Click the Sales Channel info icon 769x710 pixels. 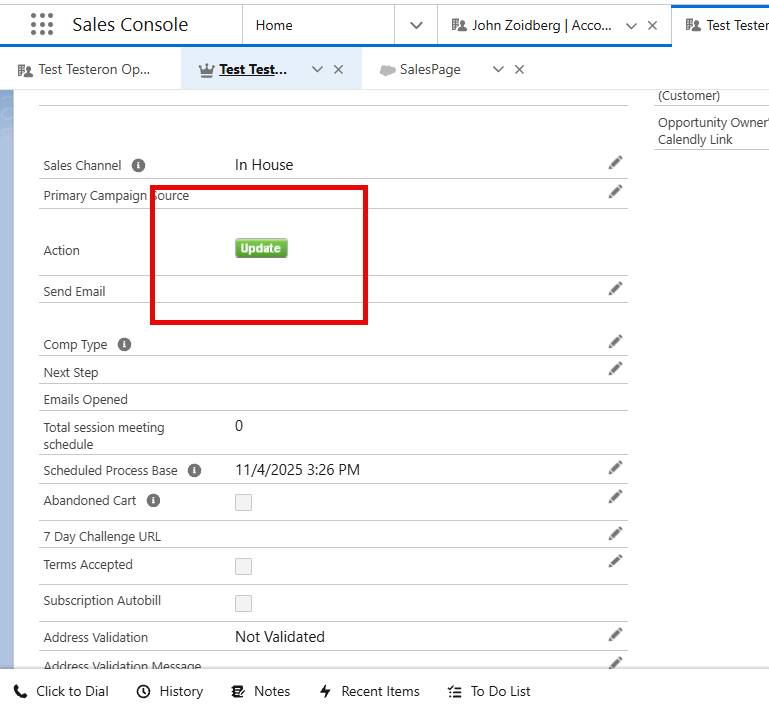(138, 166)
